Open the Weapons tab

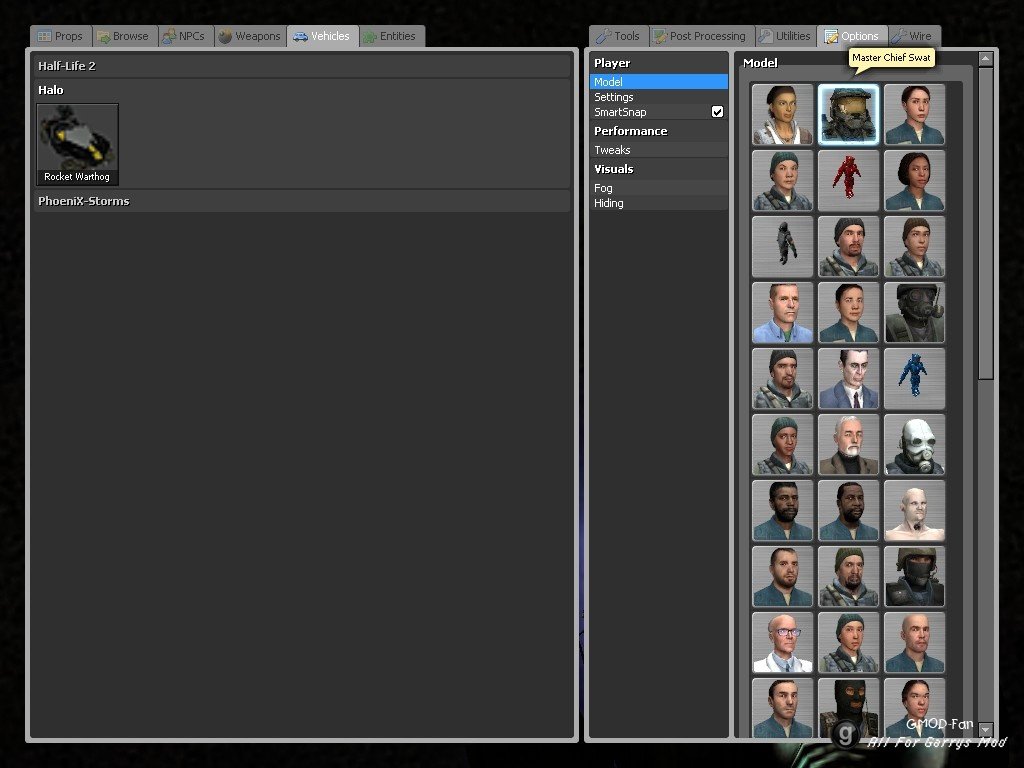pos(250,37)
